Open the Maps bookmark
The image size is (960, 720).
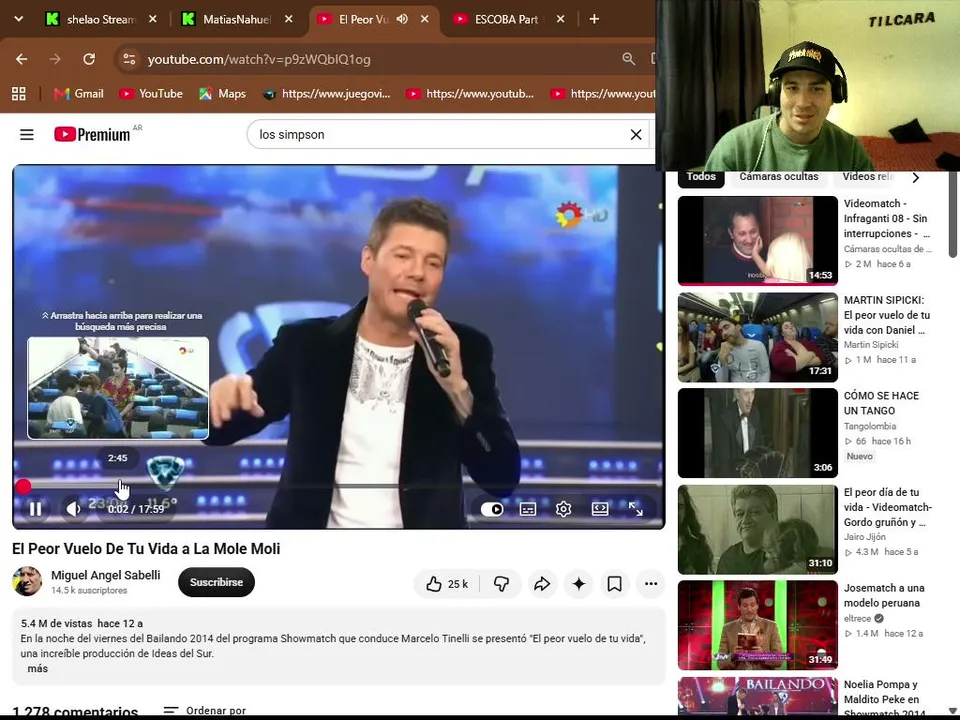[x=223, y=94]
